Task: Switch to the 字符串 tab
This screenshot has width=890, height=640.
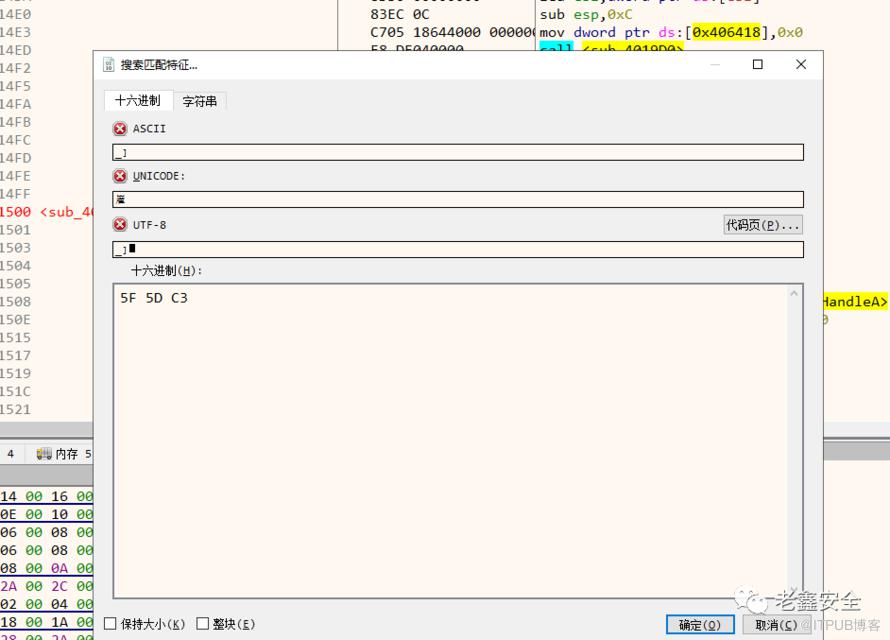Action: [199, 102]
